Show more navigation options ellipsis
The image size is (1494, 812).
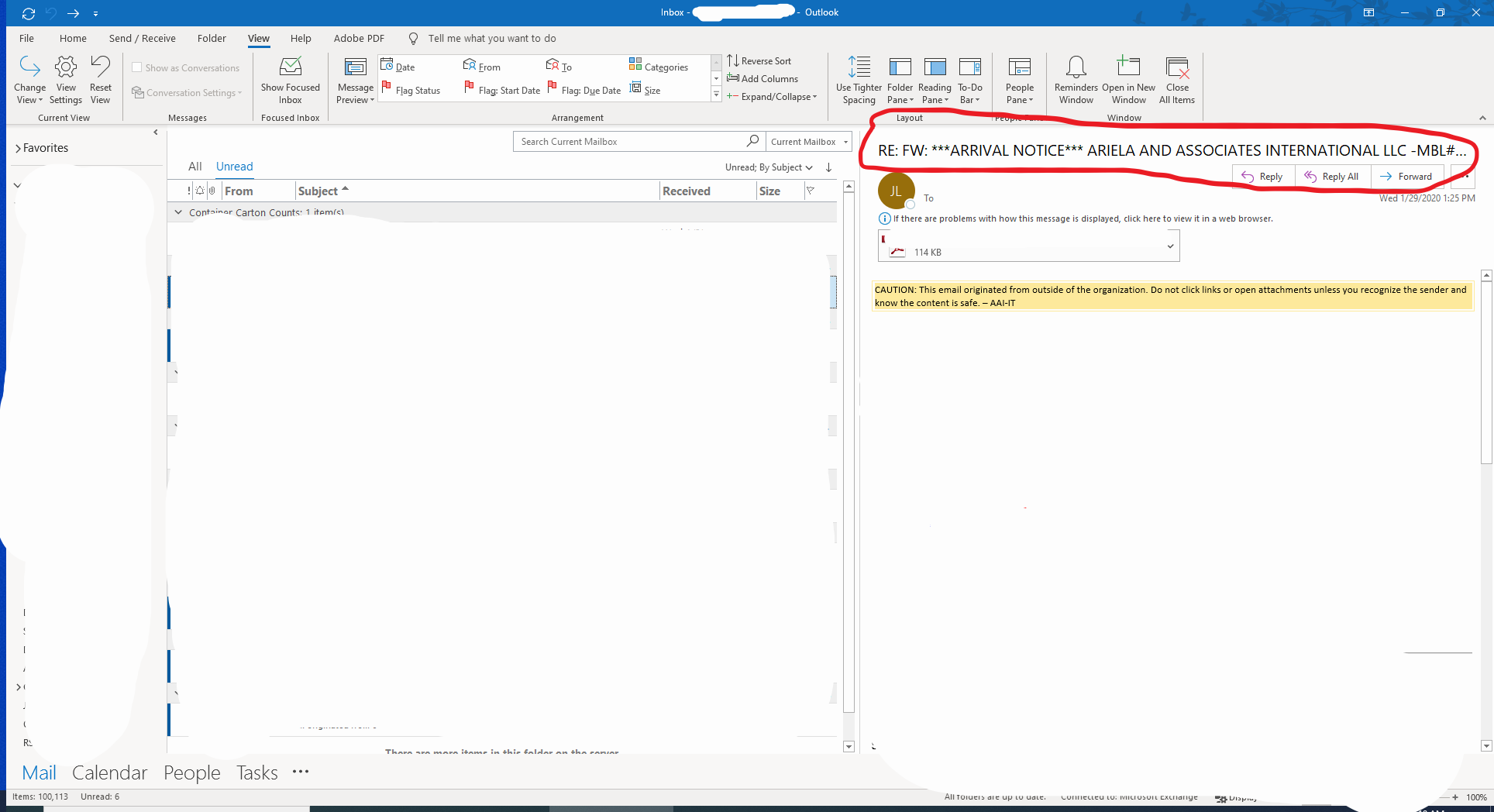coord(301,772)
